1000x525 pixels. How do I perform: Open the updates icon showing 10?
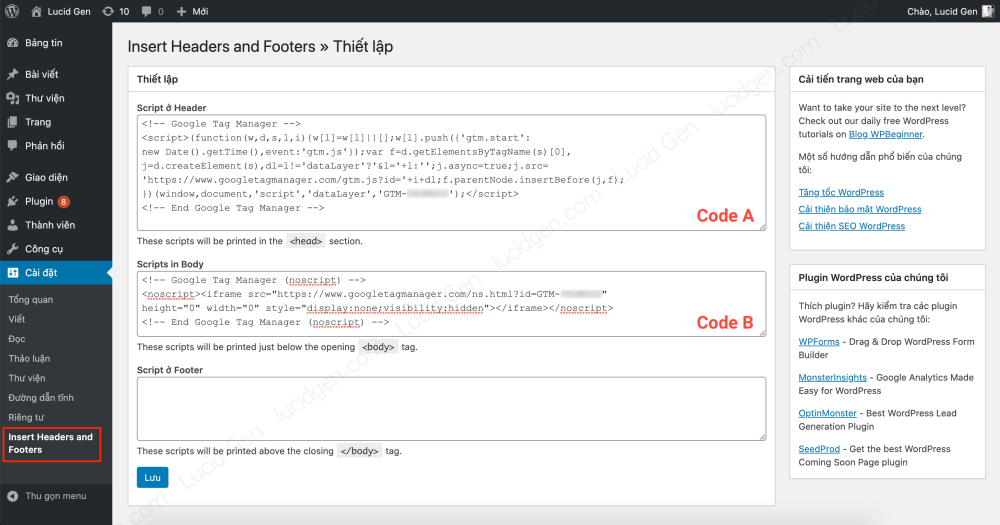click(108, 11)
